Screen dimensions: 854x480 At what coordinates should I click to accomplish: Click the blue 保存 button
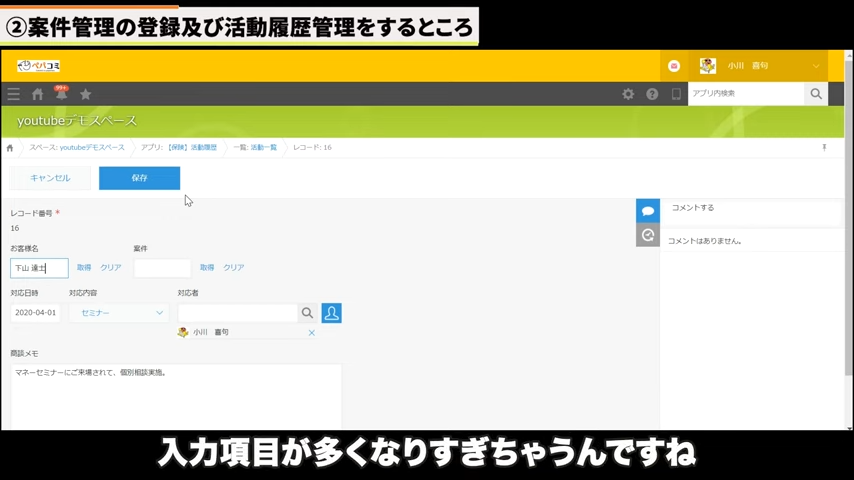tap(139, 178)
